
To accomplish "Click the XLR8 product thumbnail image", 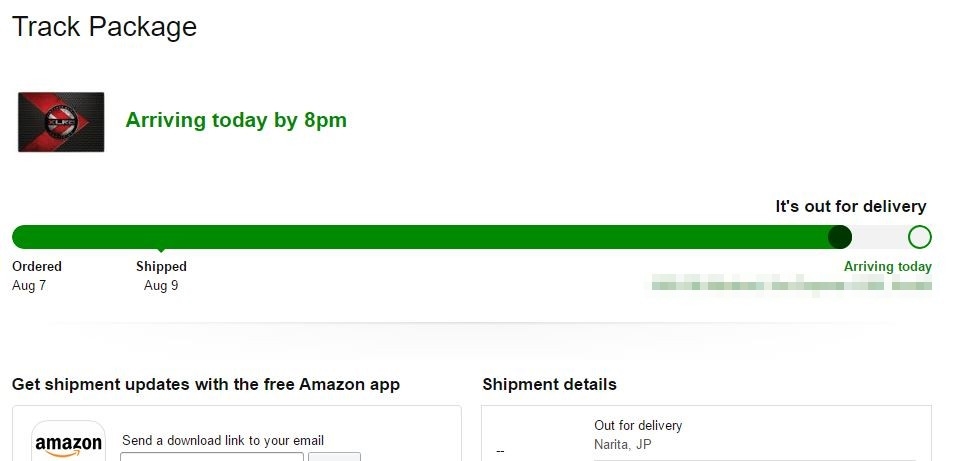I will pyautogui.click(x=61, y=121).
